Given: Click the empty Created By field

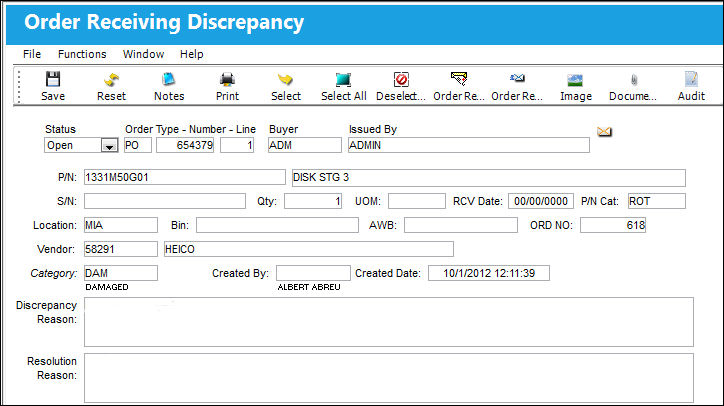Looking at the screenshot, I should coord(313,273).
